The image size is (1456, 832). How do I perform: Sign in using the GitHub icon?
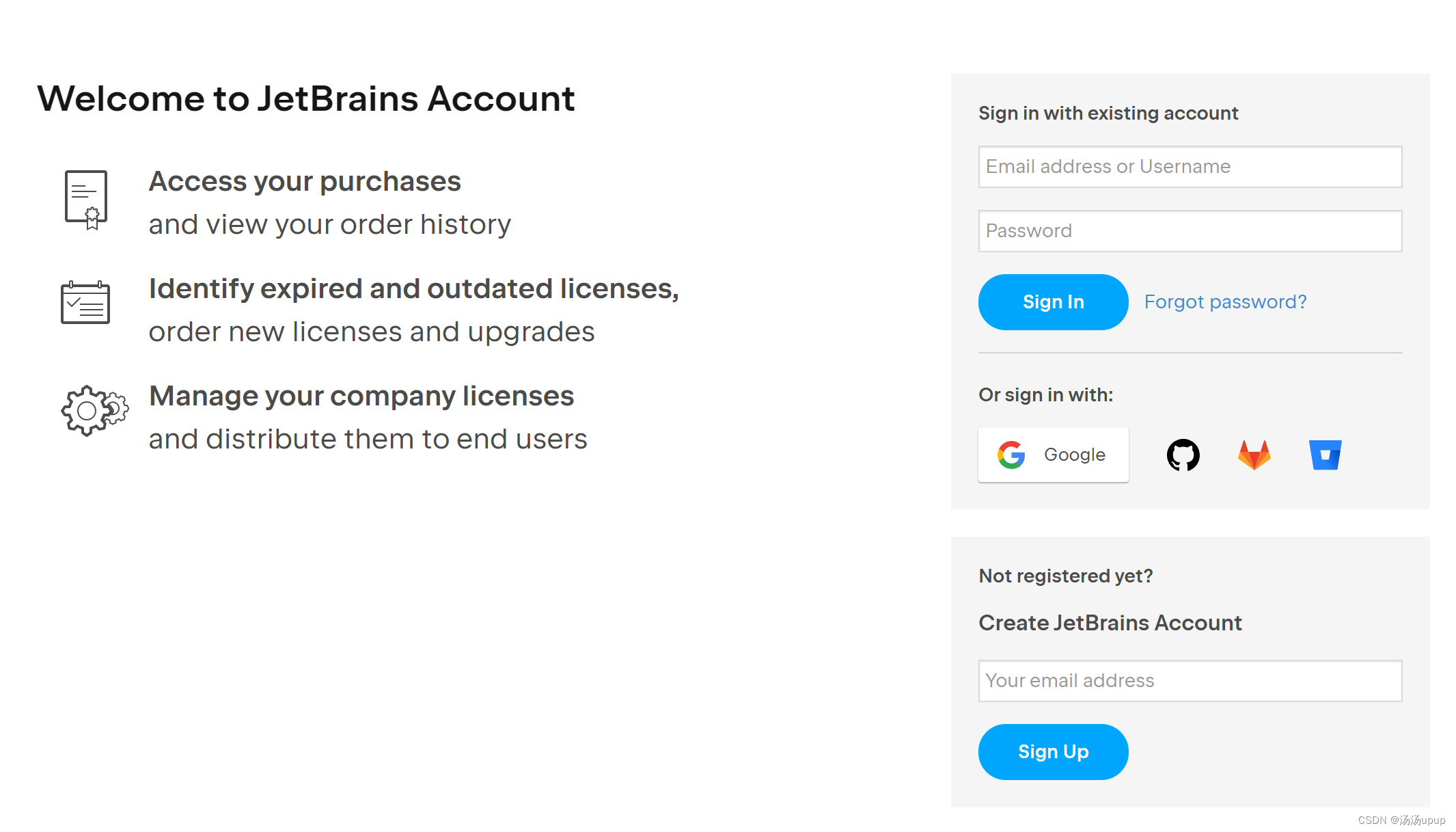click(1183, 455)
